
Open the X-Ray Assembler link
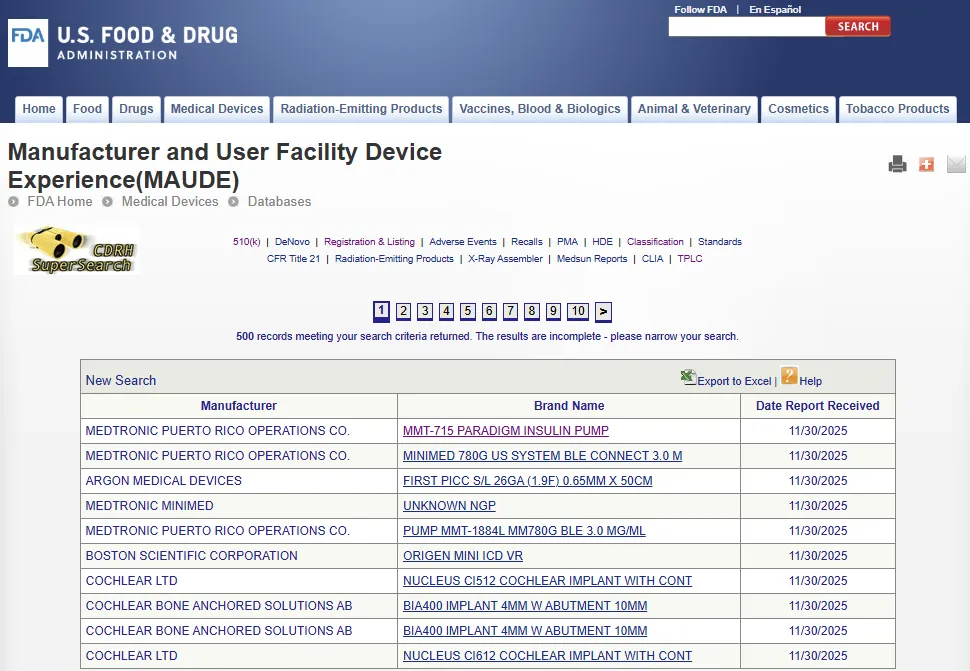(505, 259)
